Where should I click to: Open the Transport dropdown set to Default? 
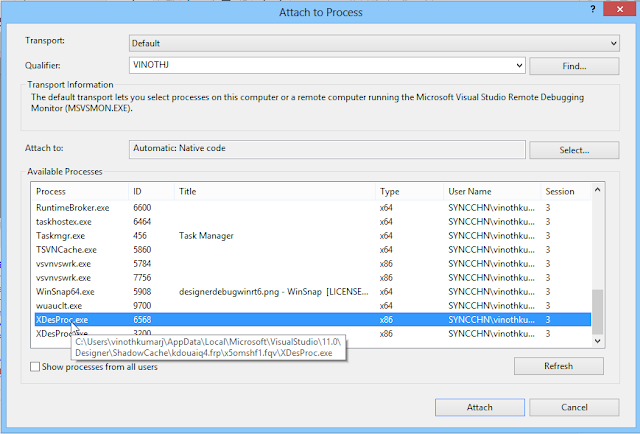point(374,43)
